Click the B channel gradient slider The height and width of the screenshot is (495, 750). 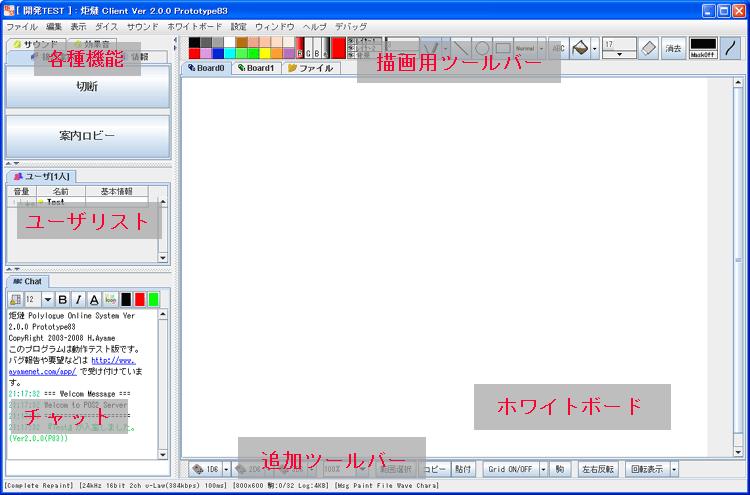(317, 48)
